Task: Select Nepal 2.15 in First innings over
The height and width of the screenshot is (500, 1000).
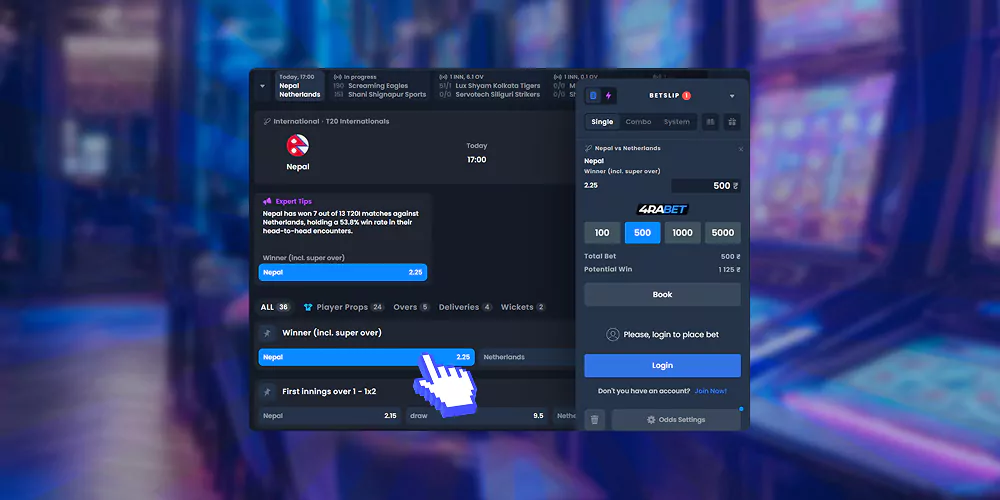Action: point(330,416)
